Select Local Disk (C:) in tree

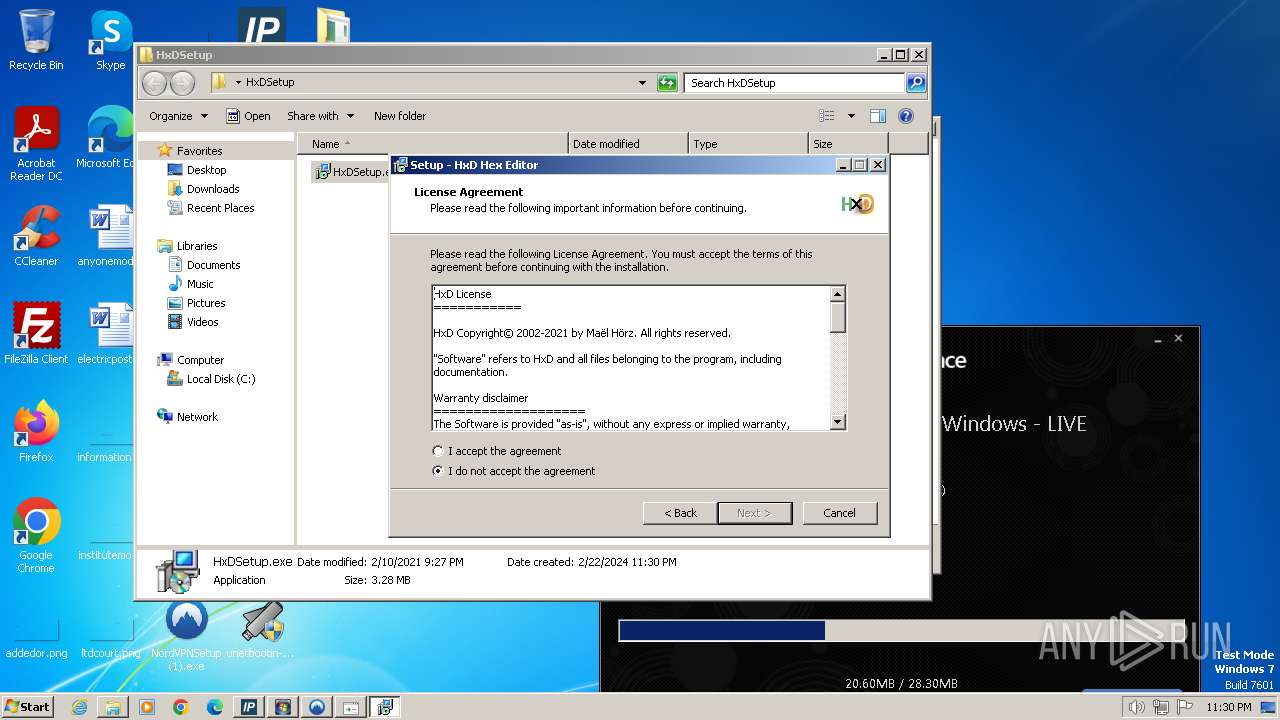click(220, 379)
